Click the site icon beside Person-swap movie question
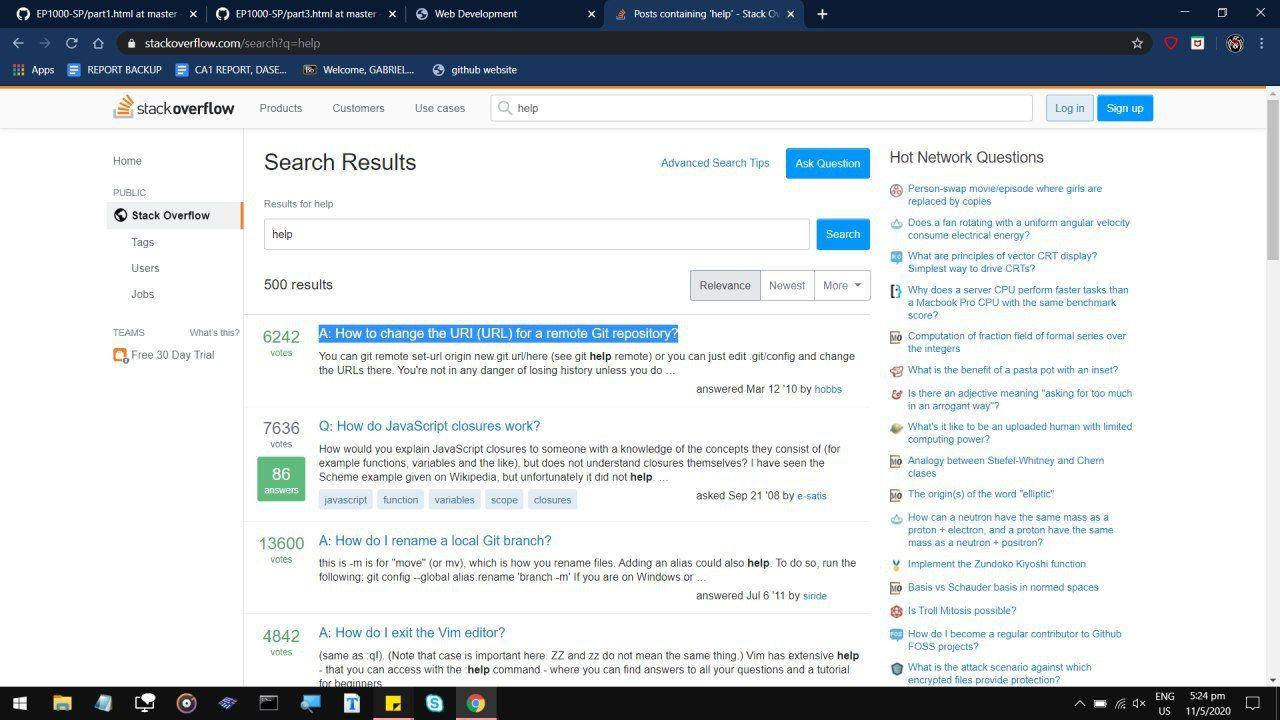The width and height of the screenshot is (1280, 720). point(896,190)
